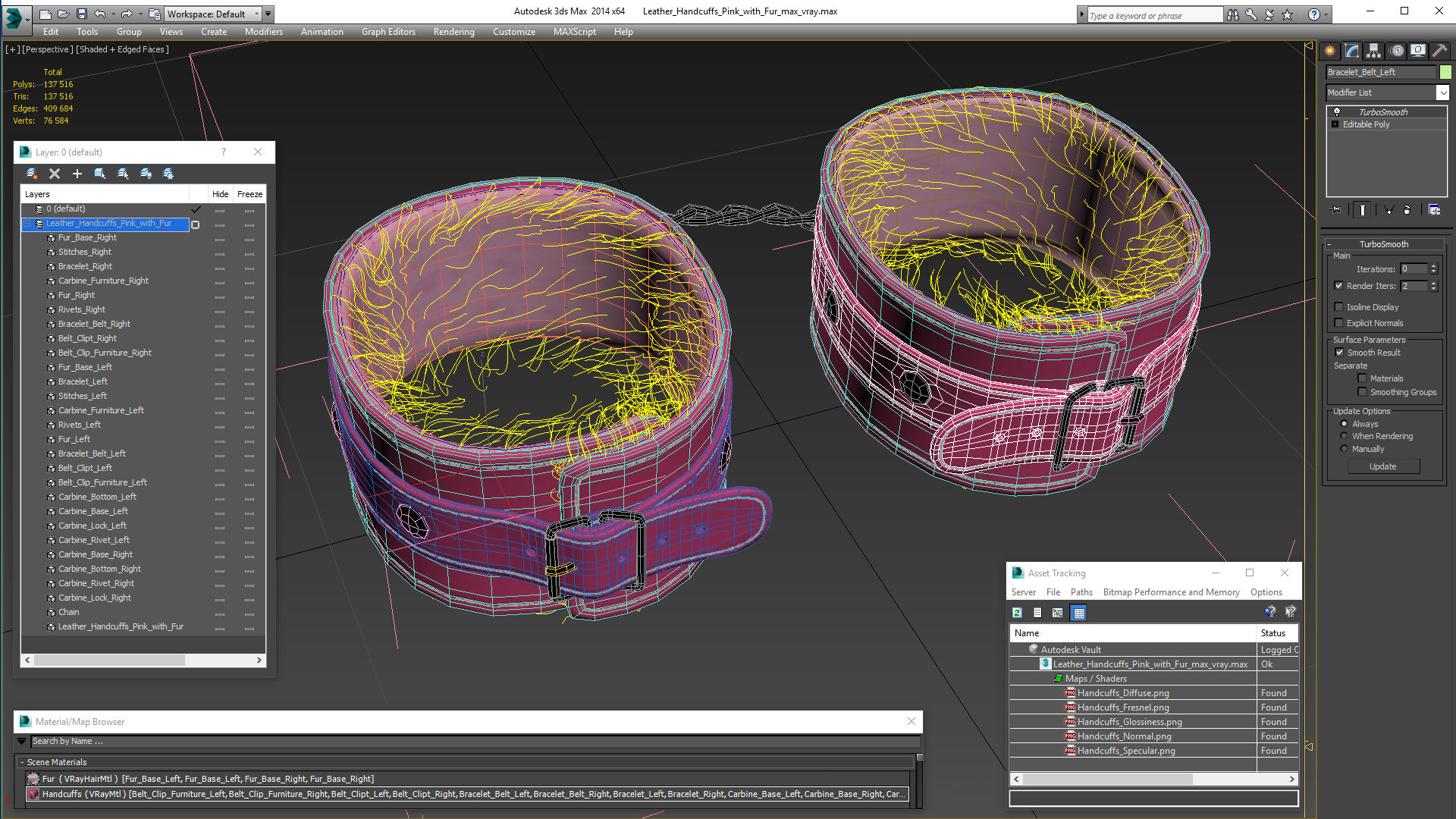This screenshot has width=1456, height=819.
Task: Uncheck the Smooth Result checkbox
Action: click(x=1339, y=353)
